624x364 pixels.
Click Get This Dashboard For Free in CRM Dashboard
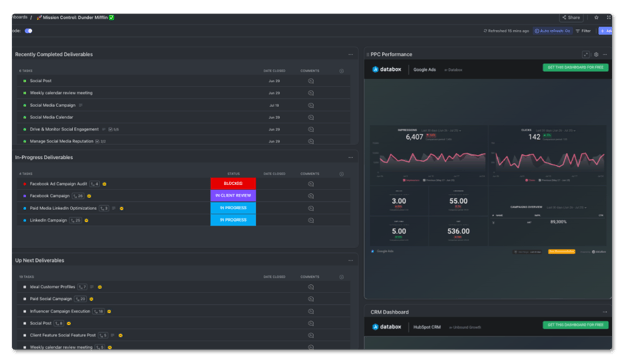[x=575, y=325]
